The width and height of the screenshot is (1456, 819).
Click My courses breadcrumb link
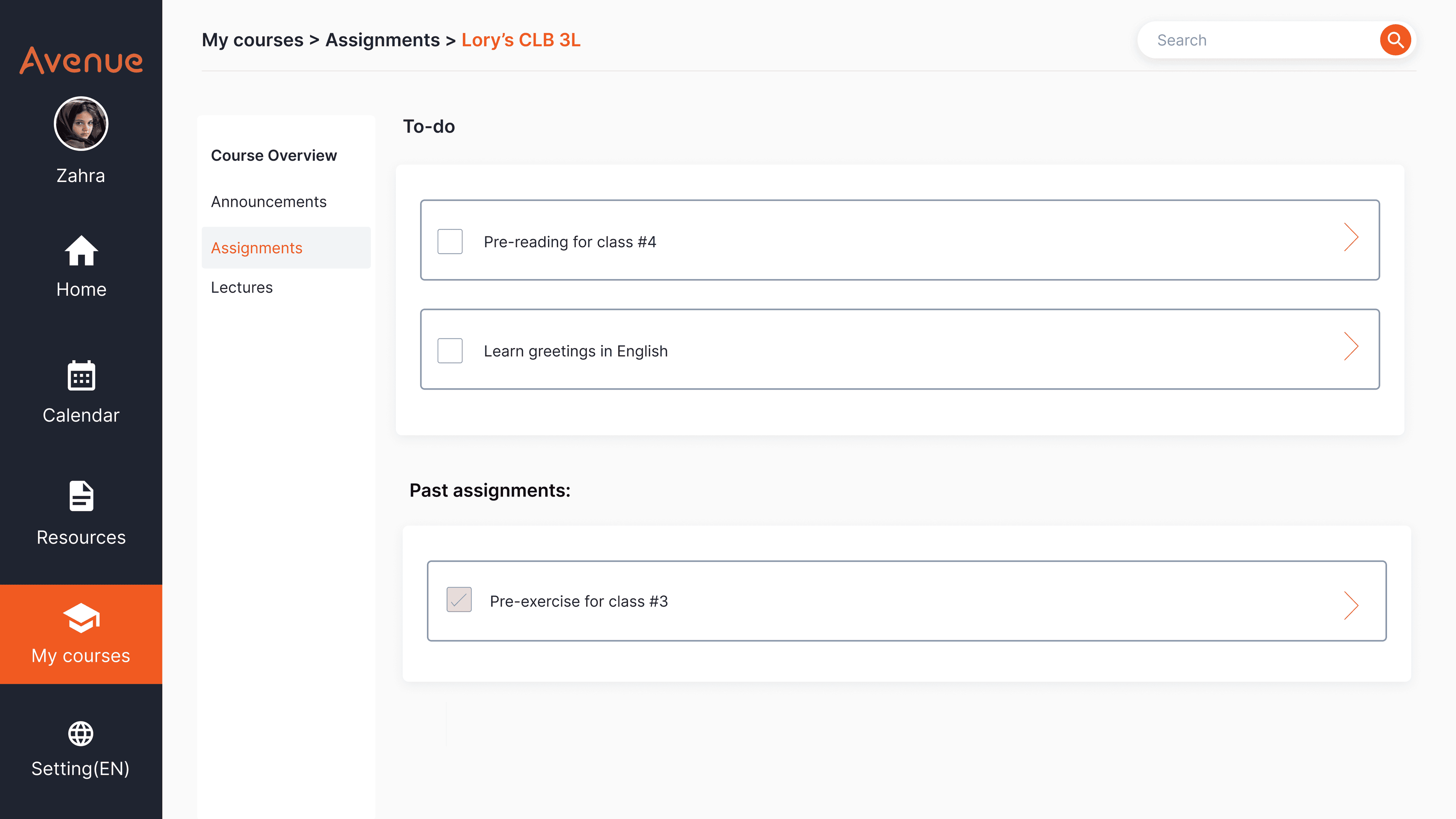253,40
